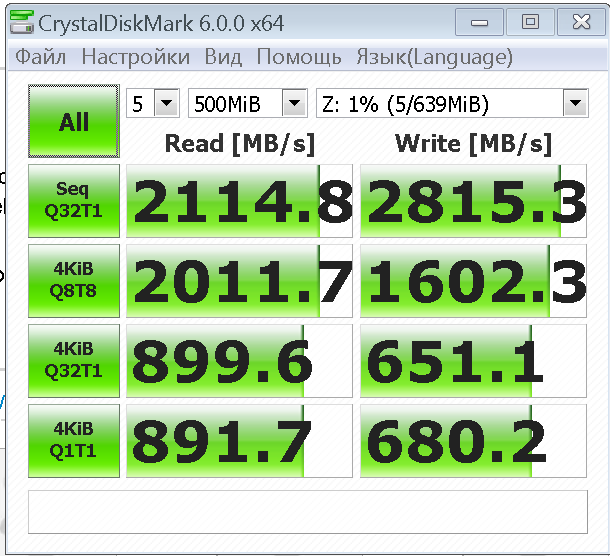
Task: Click the CrystalDiskMark title bar app icon
Action: click(x=22, y=22)
